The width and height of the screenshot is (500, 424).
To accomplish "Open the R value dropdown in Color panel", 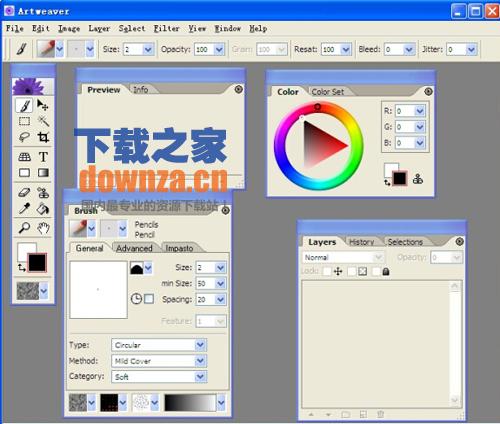I will point(420,111).
